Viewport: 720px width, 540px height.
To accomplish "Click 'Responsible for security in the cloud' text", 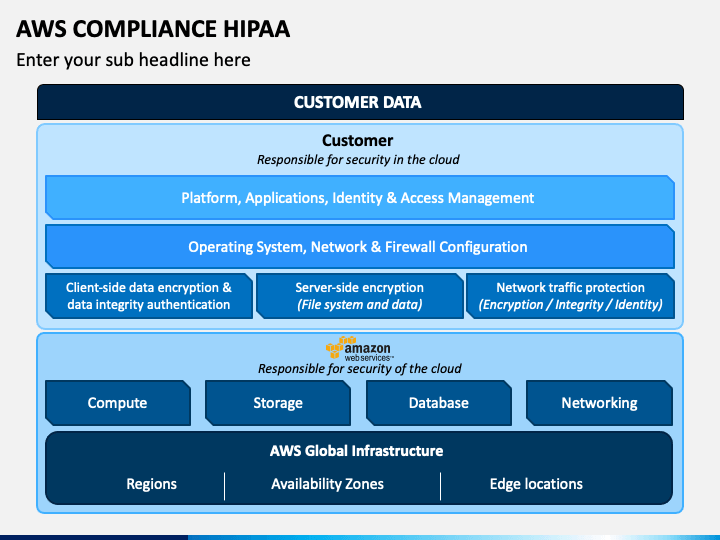I will (358, 160).
